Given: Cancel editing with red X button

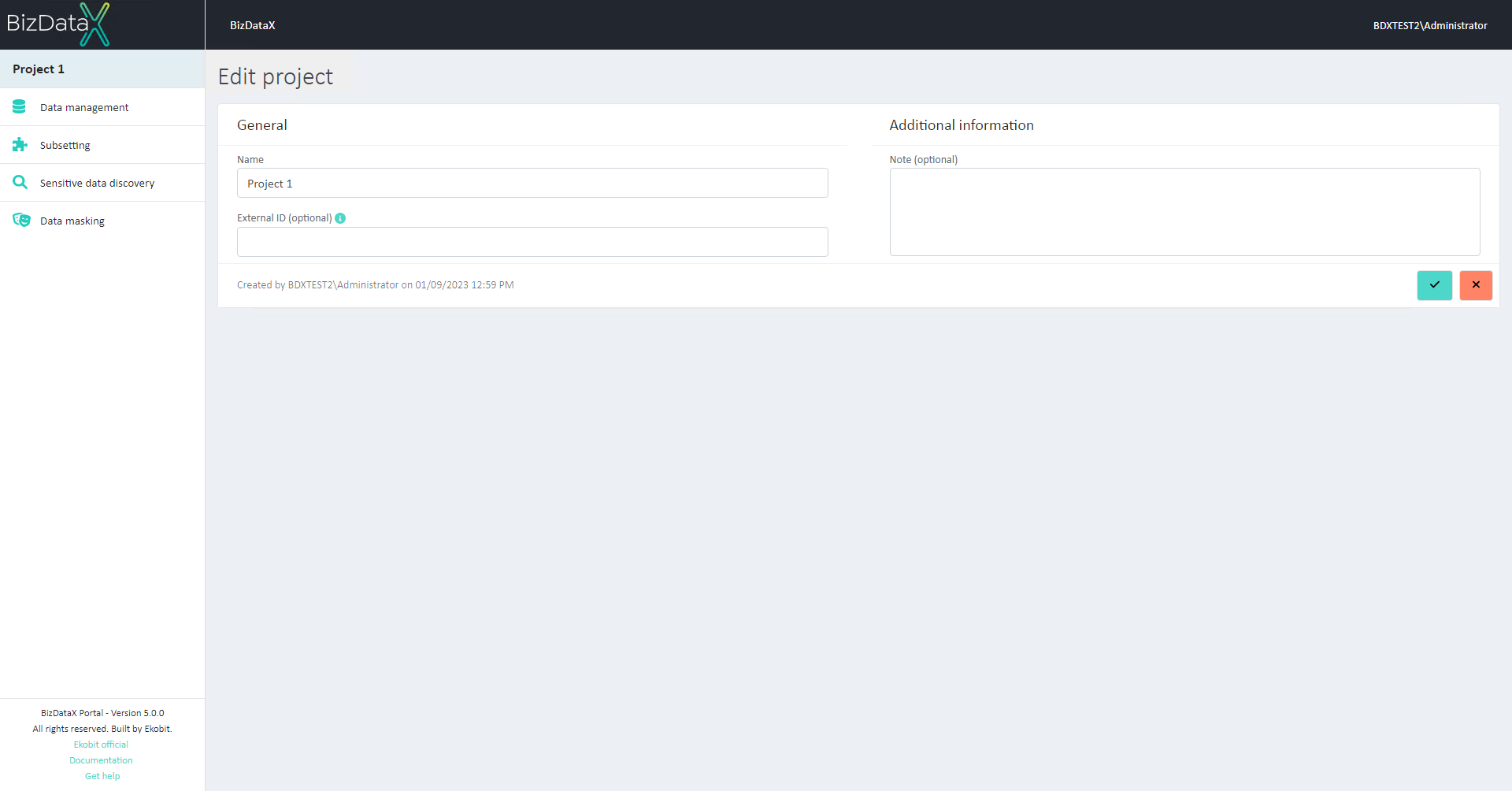Looking at the screenshot, I should (1476, 285).
